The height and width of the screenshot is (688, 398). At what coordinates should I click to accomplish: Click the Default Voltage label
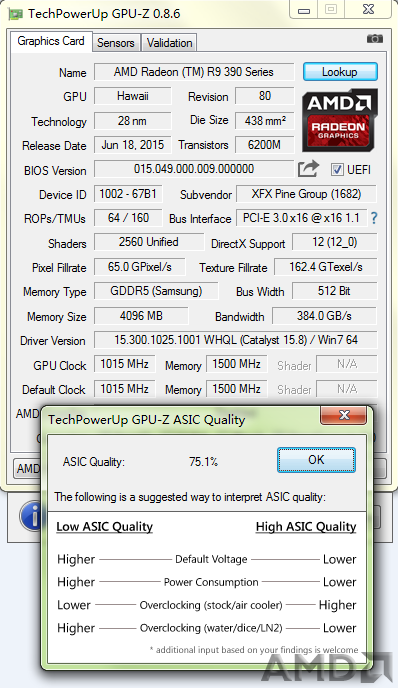click(211, 559)
